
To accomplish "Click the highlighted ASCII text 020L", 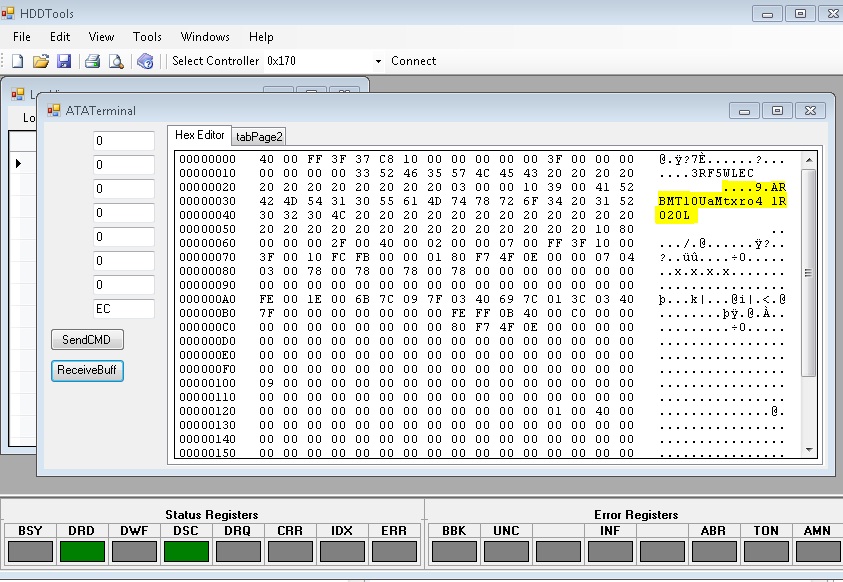I will click(x=674, y=215).
